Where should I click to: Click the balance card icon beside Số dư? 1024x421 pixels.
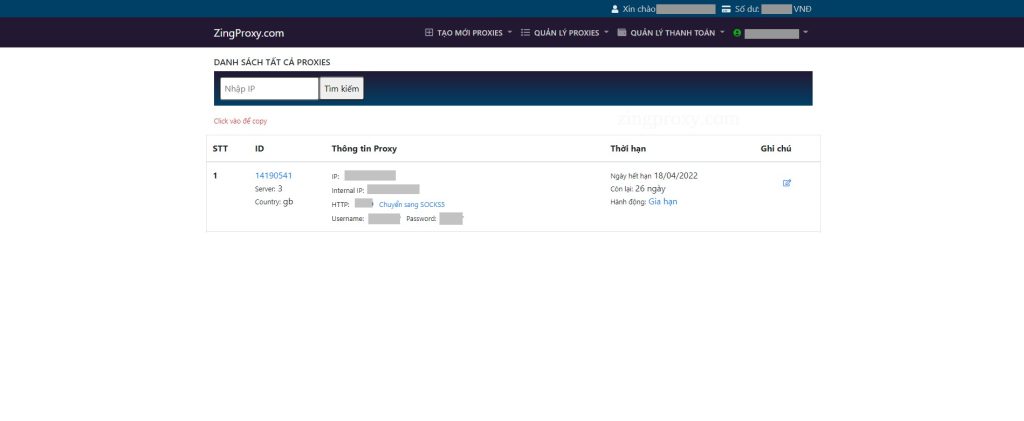point(726,9)
